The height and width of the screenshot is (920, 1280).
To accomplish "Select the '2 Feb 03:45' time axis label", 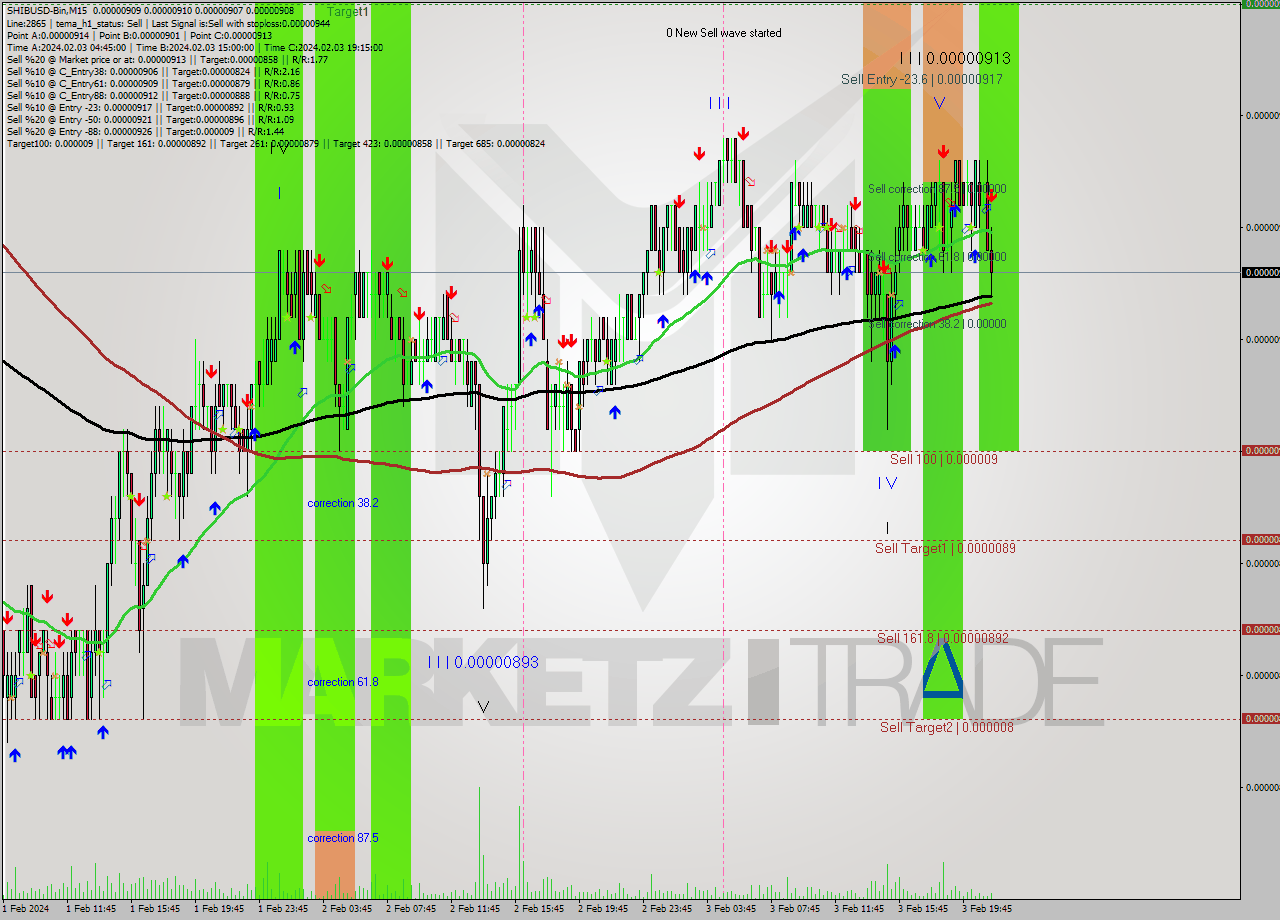I will pyautogui.click(x=347, y=909).
